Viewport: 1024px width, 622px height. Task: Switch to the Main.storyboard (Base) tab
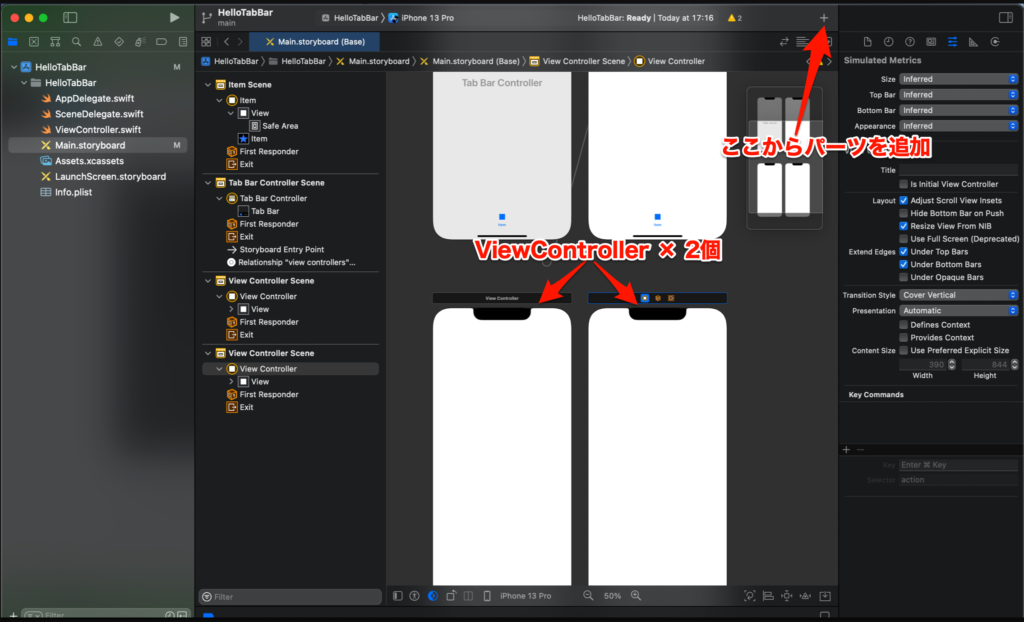(x=316, y=41)
